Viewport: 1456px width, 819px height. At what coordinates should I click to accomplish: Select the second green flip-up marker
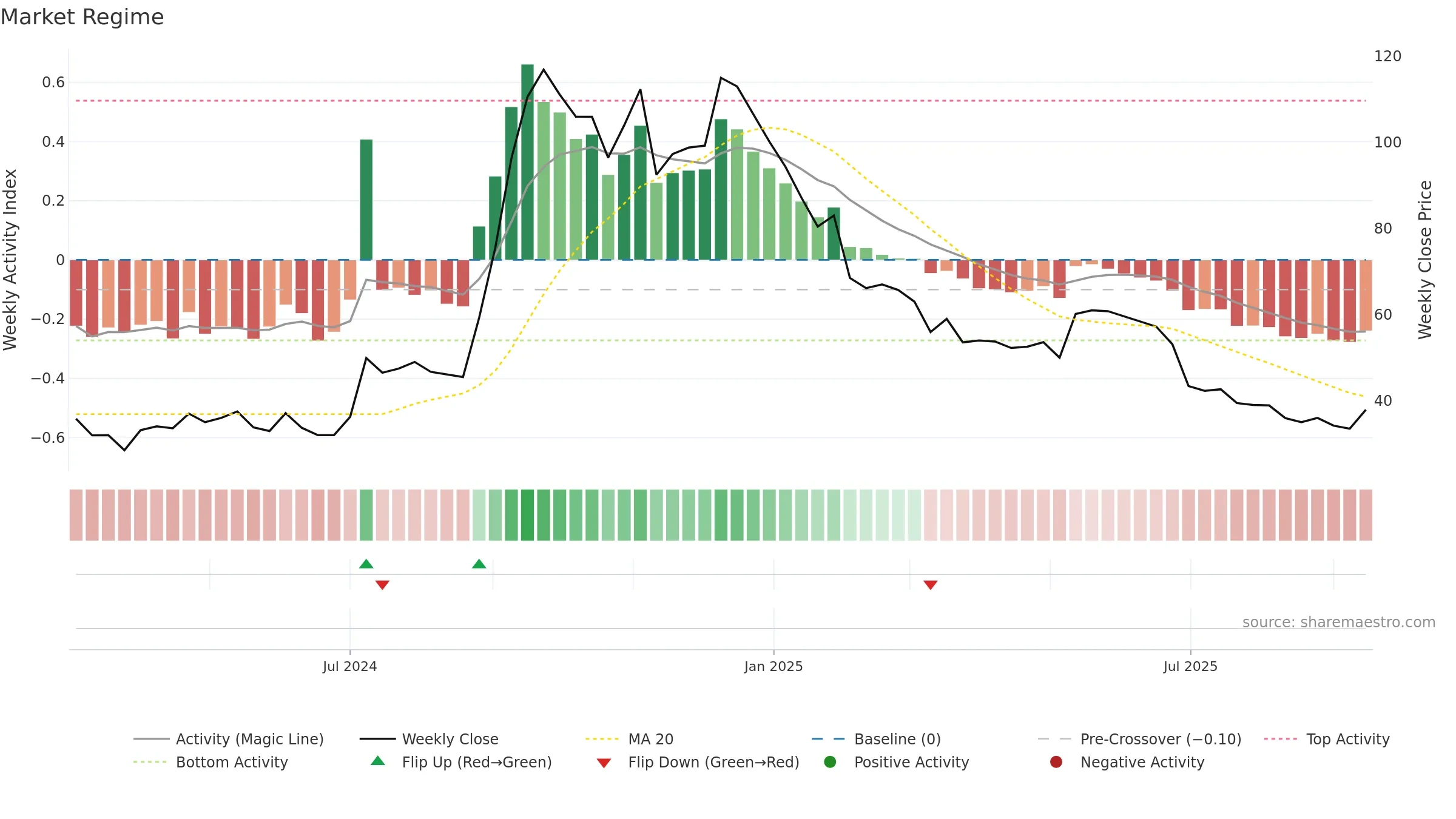coord(479,564)
